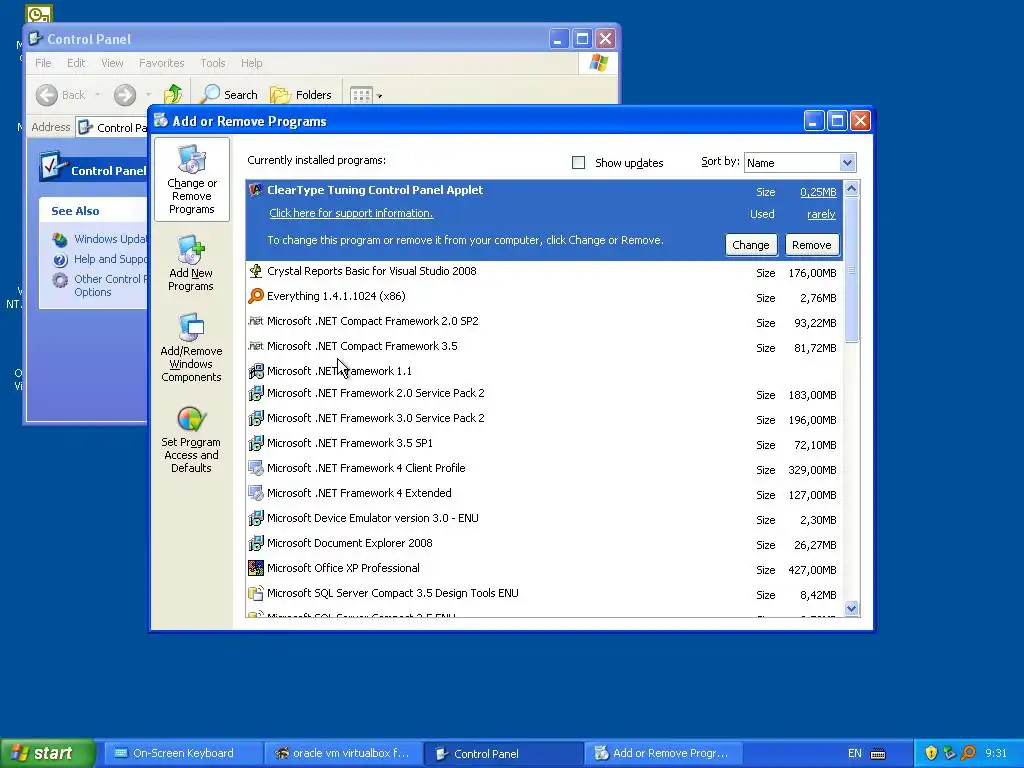Click the 9:31 system clock
The height and width of the screenshot is (768, 1024).
tap(996, 753)
